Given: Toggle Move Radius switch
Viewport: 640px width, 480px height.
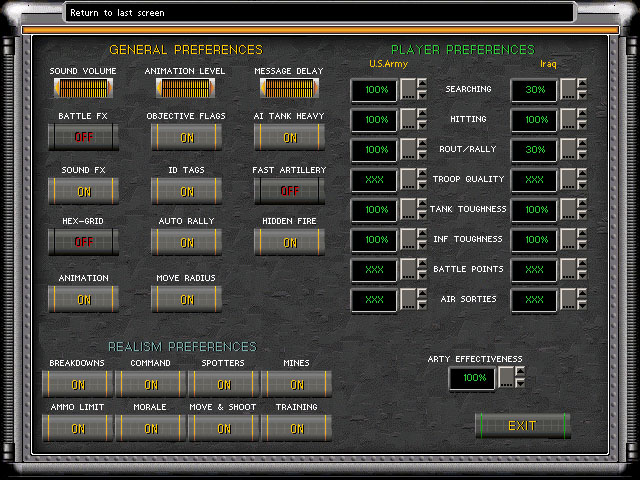Looking at the screenshot, I should (x=187, y=299).
